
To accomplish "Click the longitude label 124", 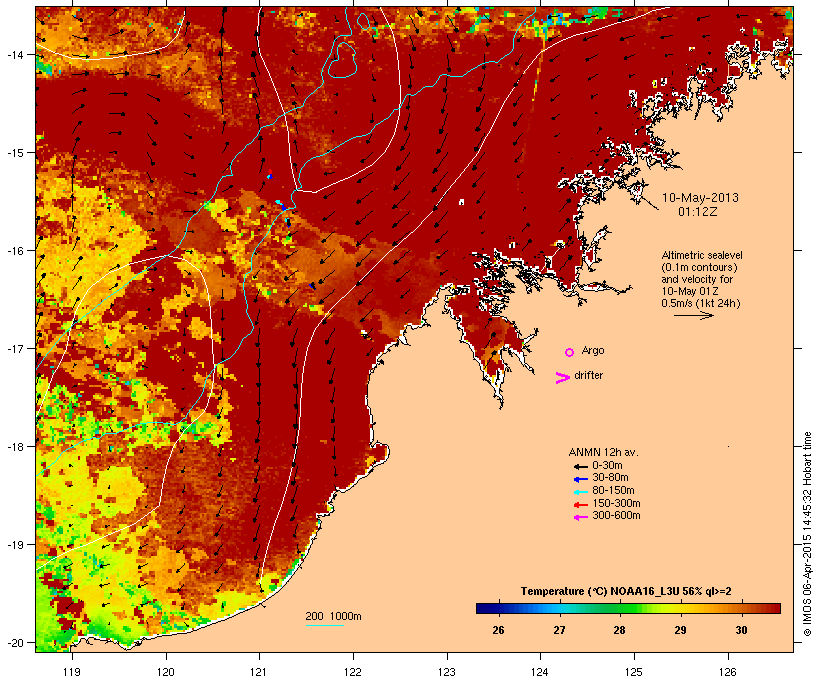I will (540, 672).
